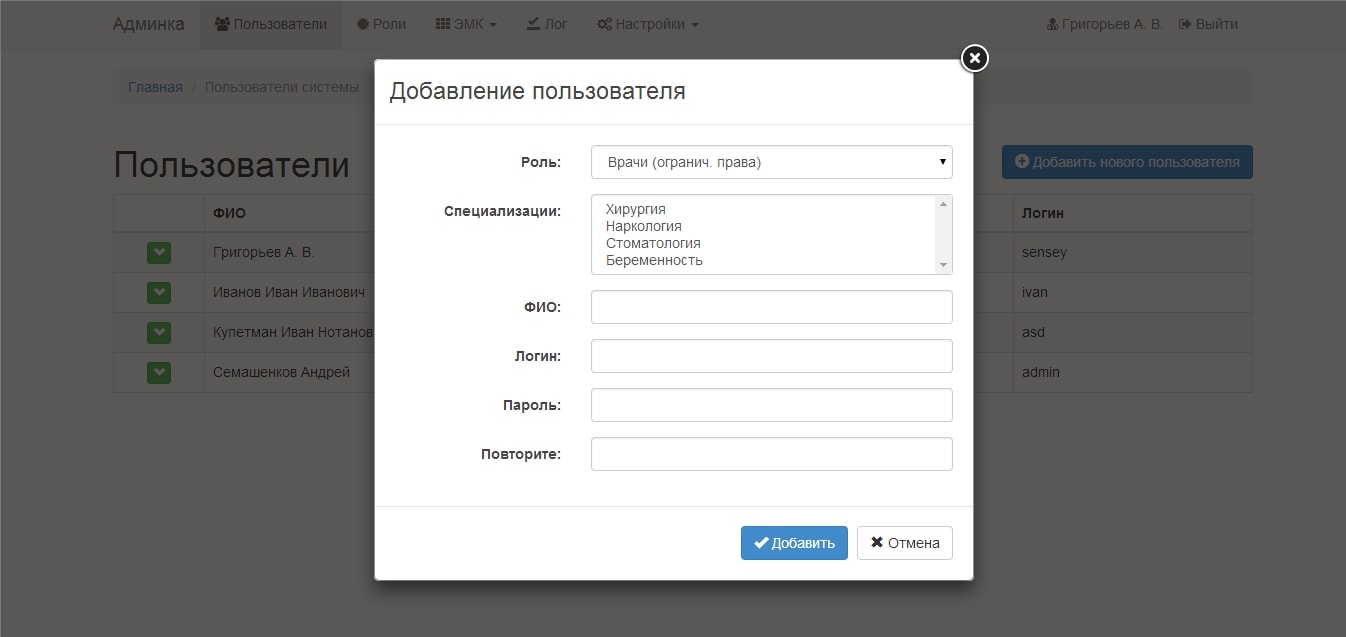1346x637 pixels.
Task: Select Беременность in the specializations list
Action: click(654, 260)
